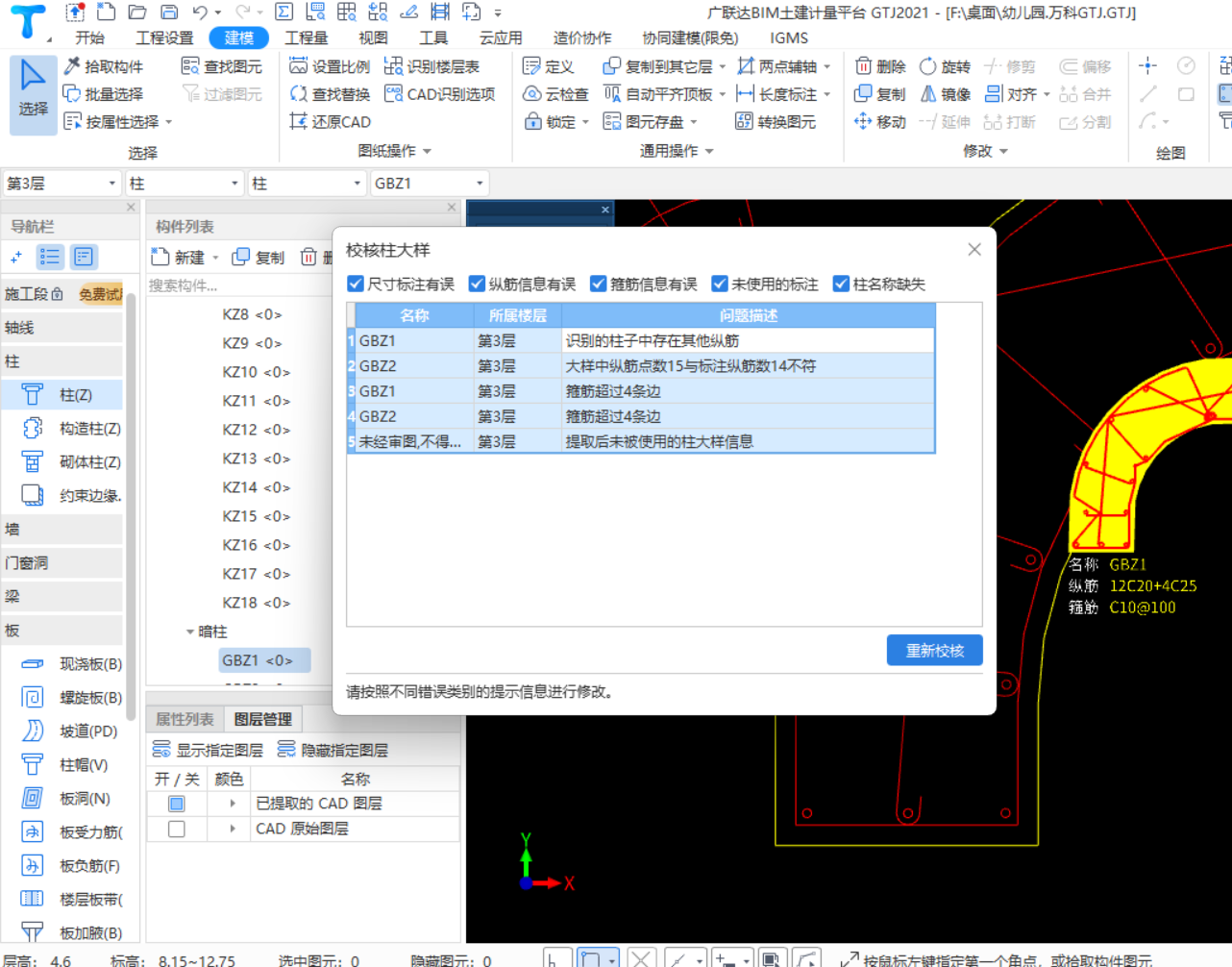Select the 梁 navigation category
The height and width of the screenshot is (967, 1232).
(x=62, y=597)
